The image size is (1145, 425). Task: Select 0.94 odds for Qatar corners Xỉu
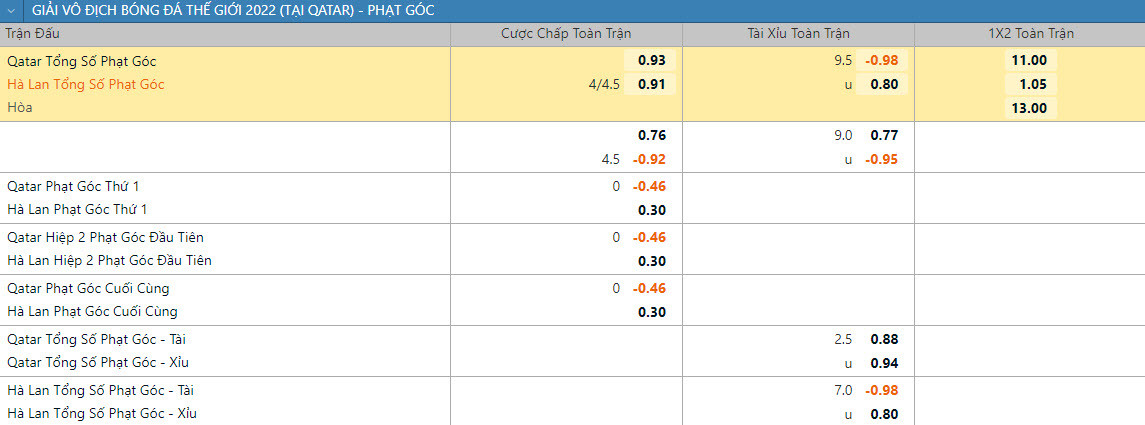coord(884,363)
